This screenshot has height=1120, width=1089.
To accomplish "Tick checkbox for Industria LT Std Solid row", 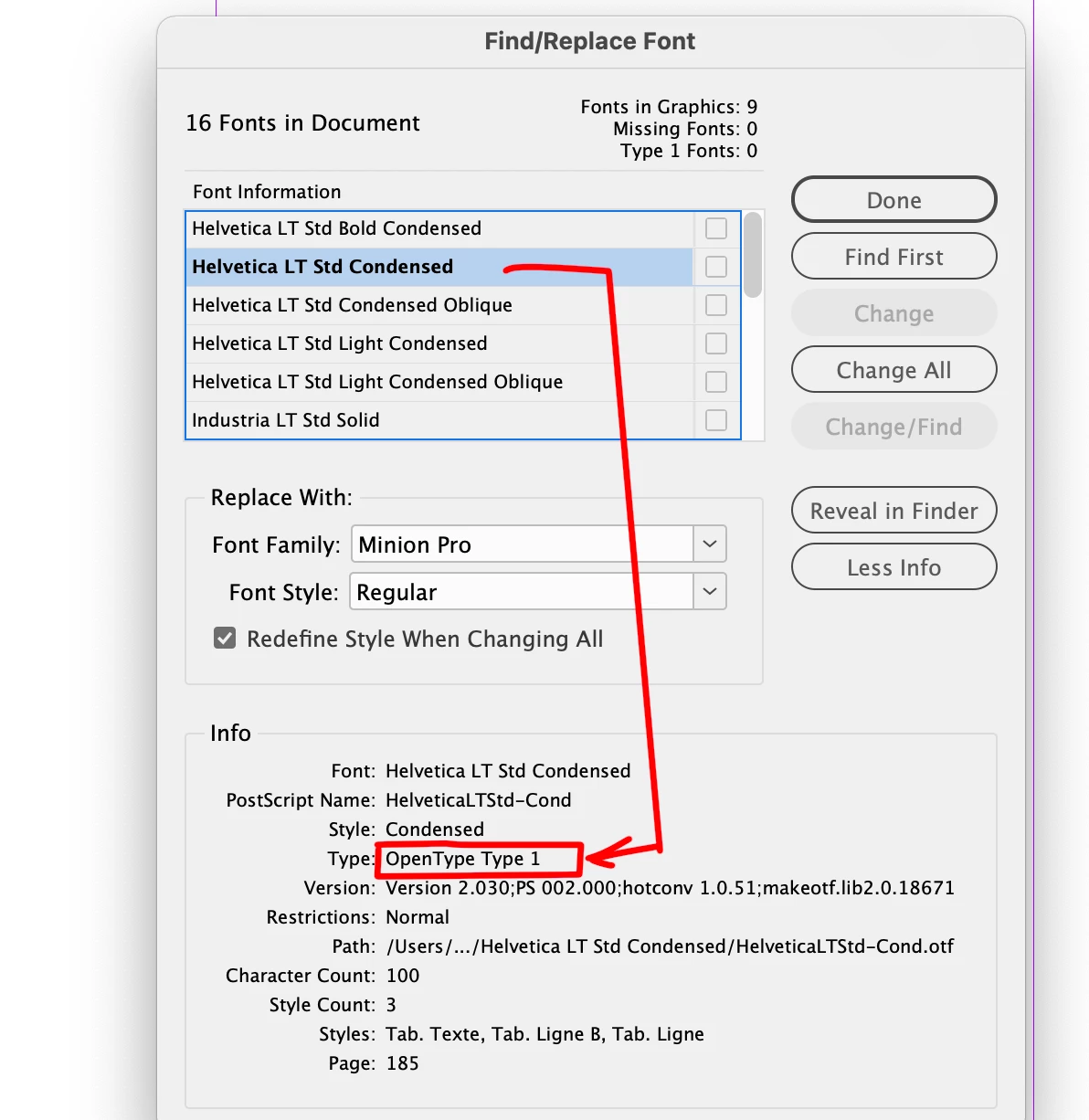I will pyautogui.click(x=716, y=420).
